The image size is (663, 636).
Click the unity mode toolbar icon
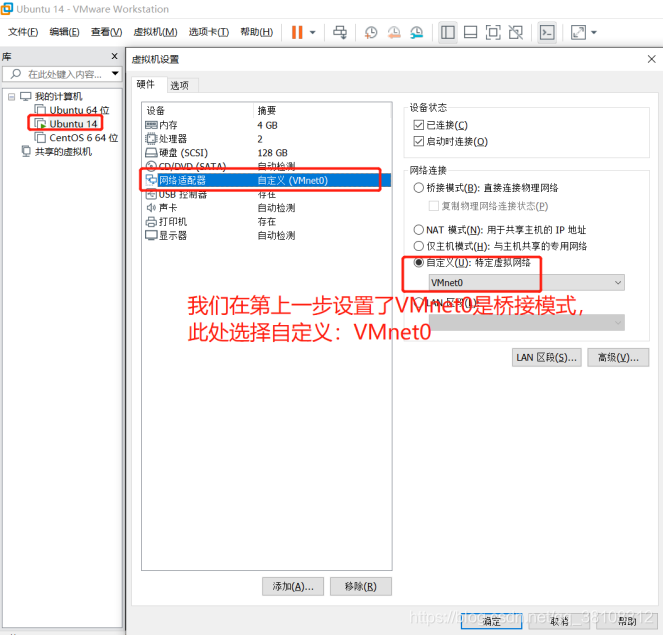click(516, 32)
